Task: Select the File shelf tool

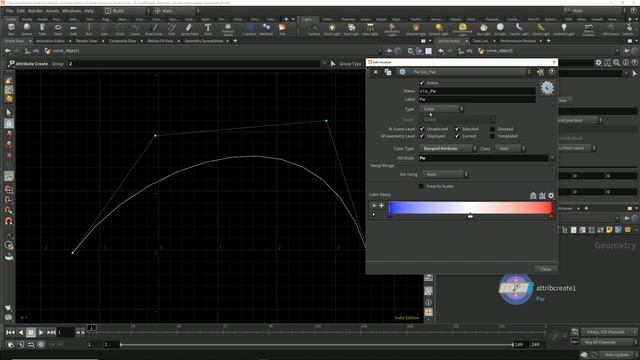Action: (x=282, y=29)
